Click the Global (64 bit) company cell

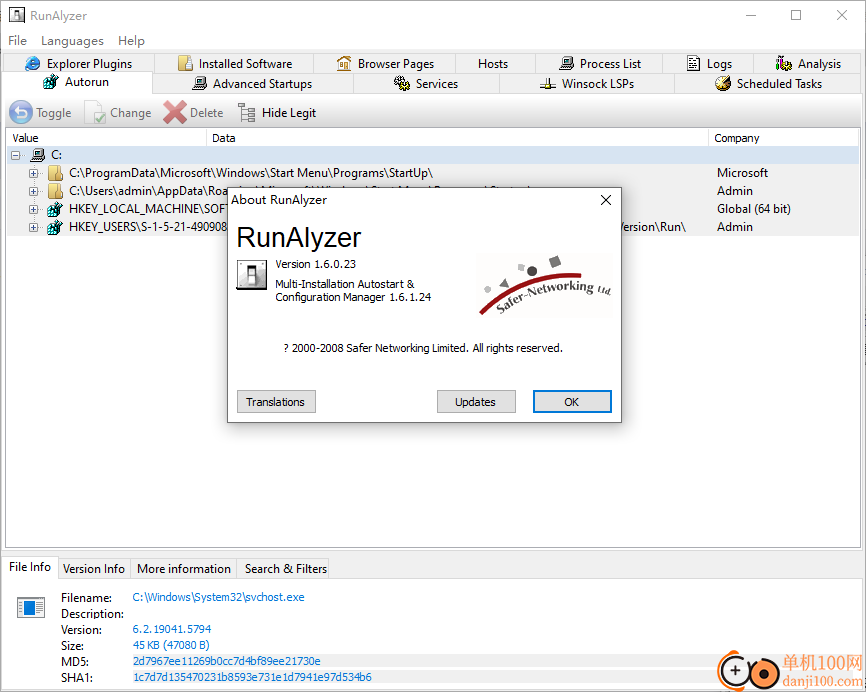click(x=753, y=209)
